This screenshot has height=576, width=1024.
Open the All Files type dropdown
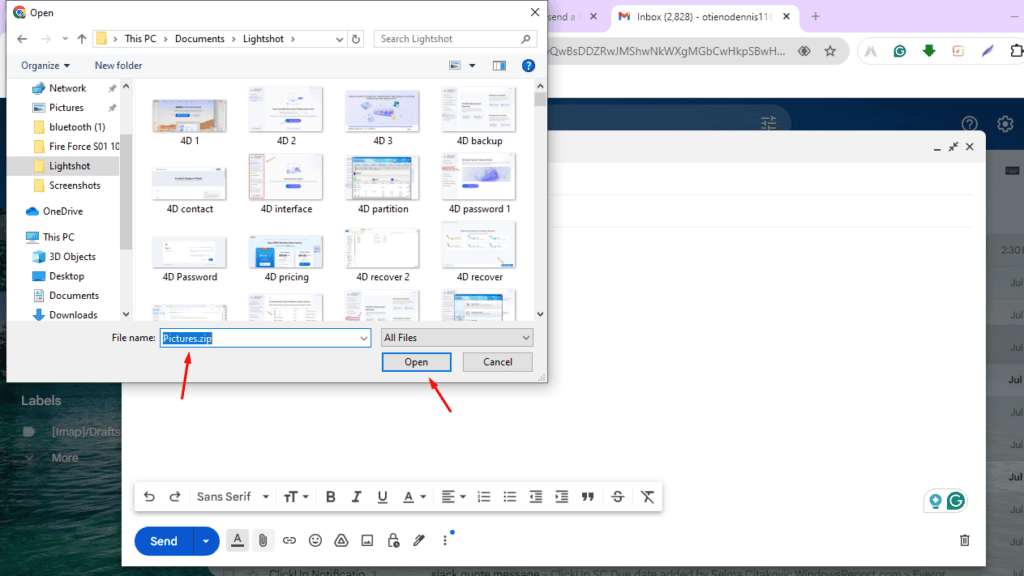tap(456, 338)
